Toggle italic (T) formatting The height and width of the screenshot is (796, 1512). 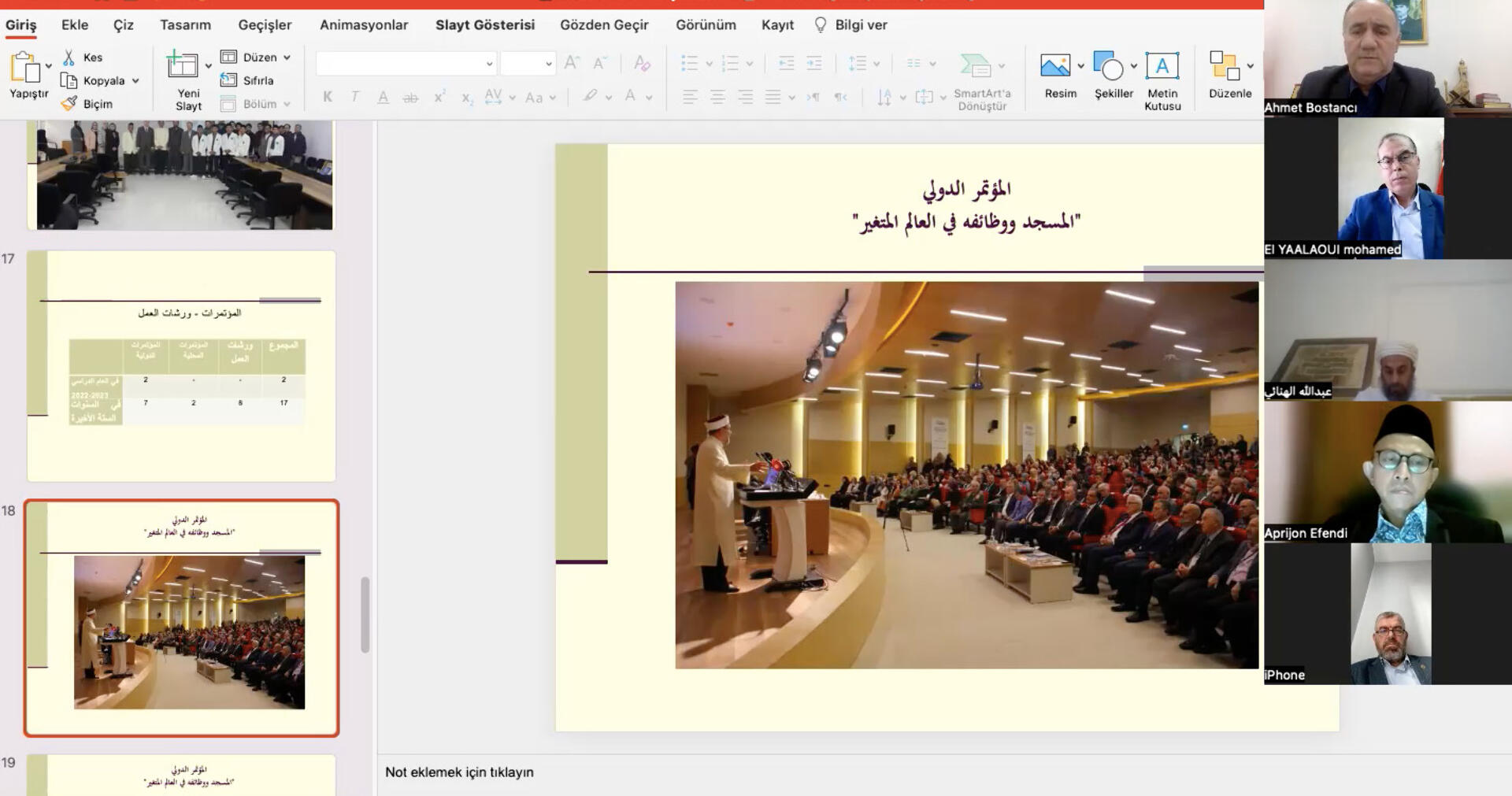point(355,97)
